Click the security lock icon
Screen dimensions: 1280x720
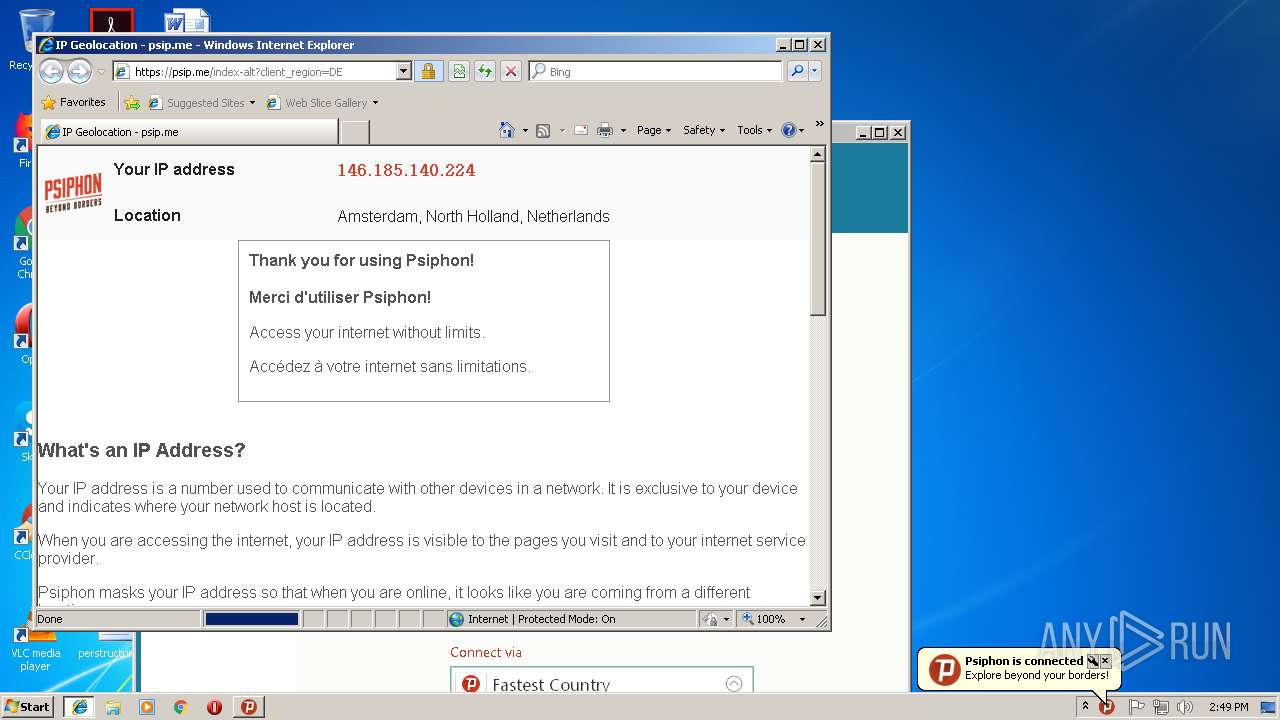coord(429,71)
